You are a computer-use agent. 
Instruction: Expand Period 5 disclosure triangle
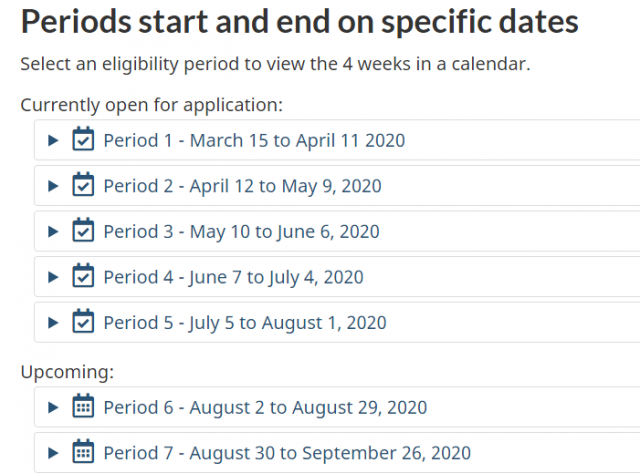coord(53,323)
